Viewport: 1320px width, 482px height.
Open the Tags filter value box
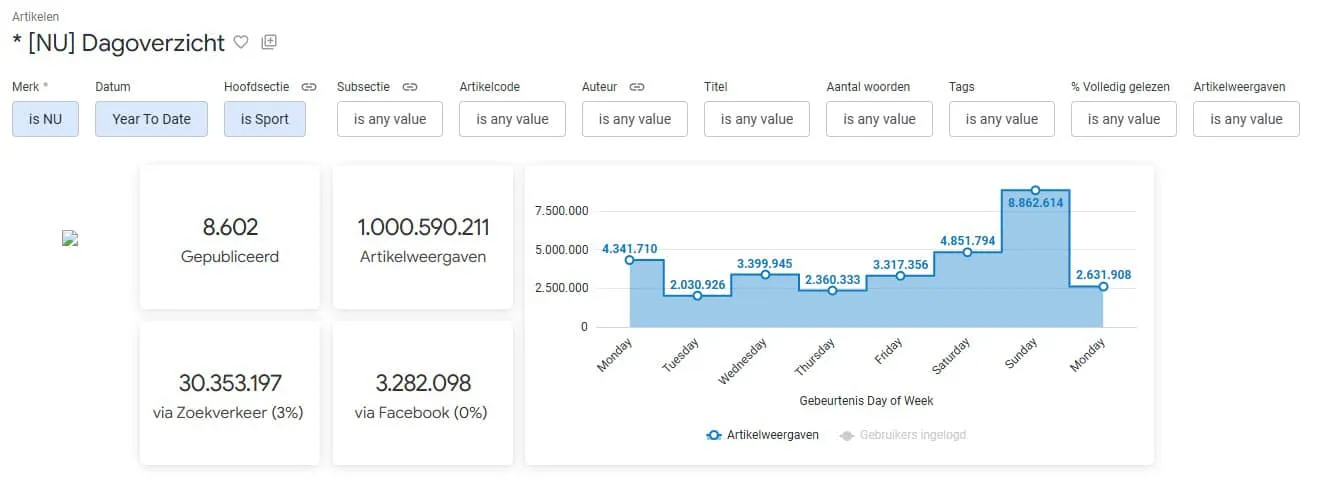1002,119
